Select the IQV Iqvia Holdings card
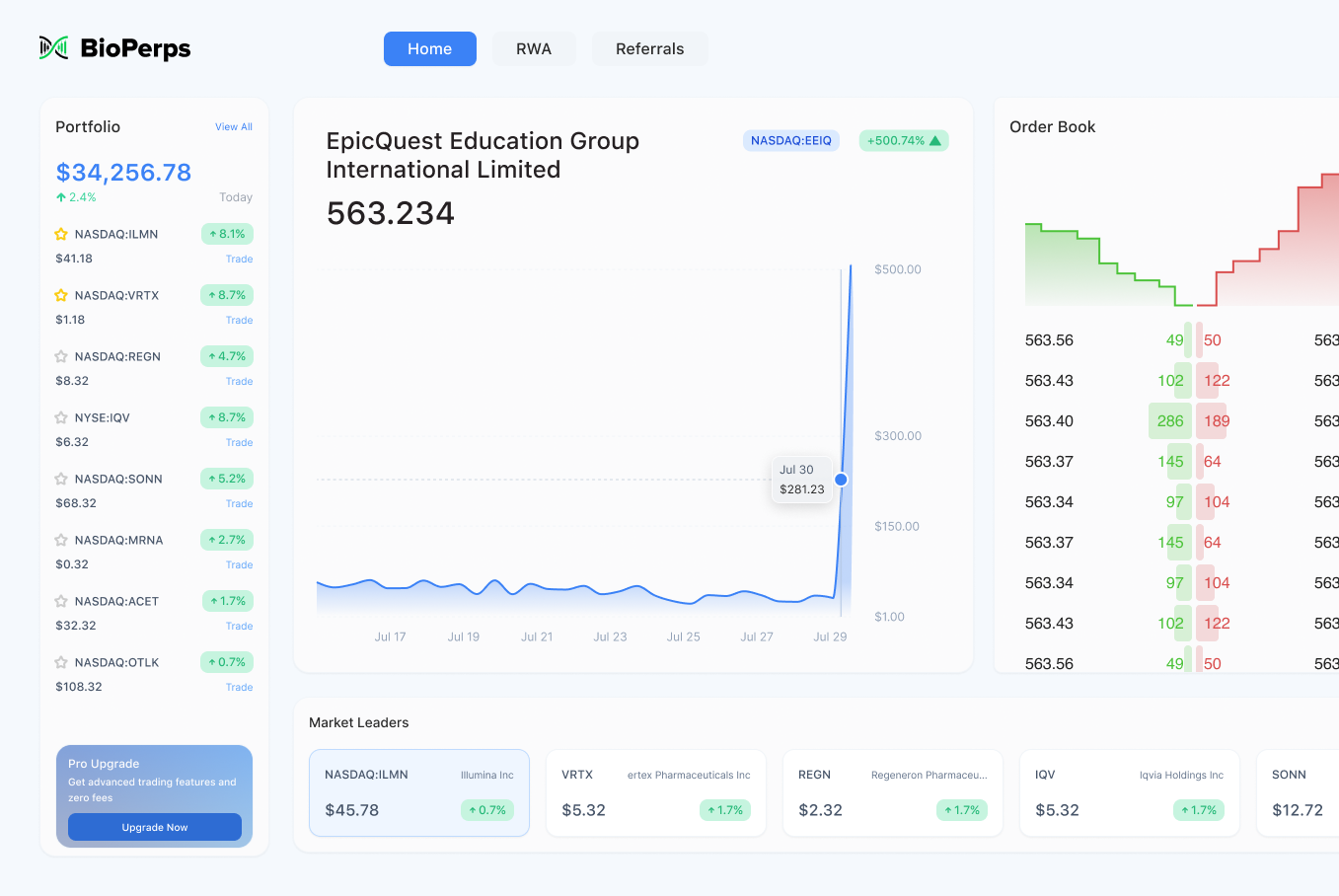The height and width of the screenshot is (896, 1339). tap(1130, 792)
